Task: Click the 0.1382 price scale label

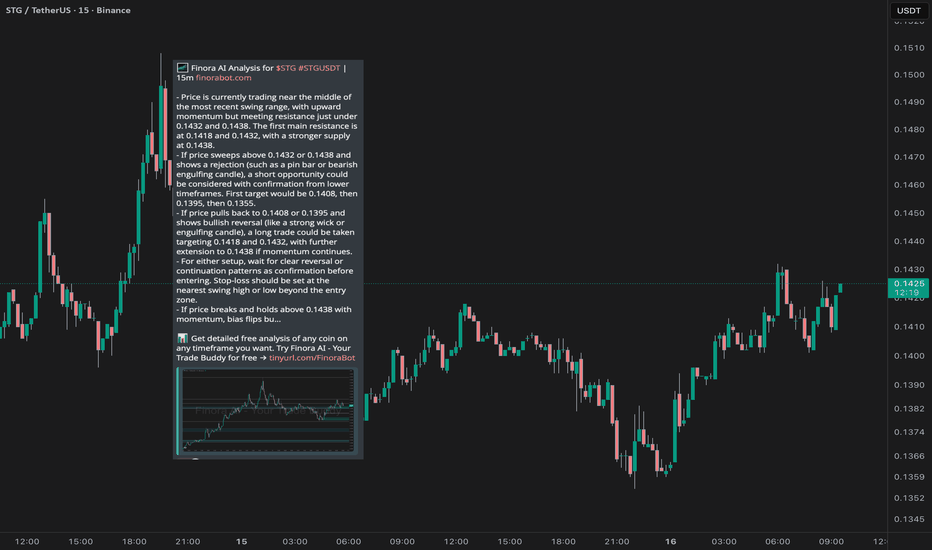Action: coord(908,410)
